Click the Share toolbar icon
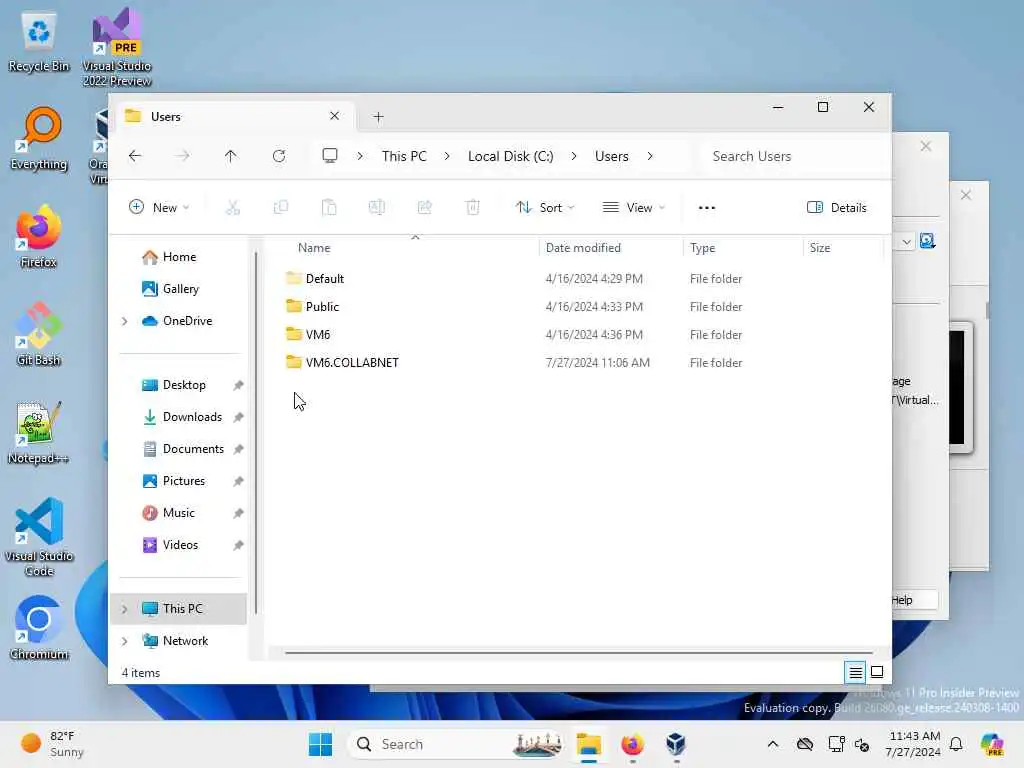The height and width of the screenshot is (768, 1024). [x=424, y=208]
